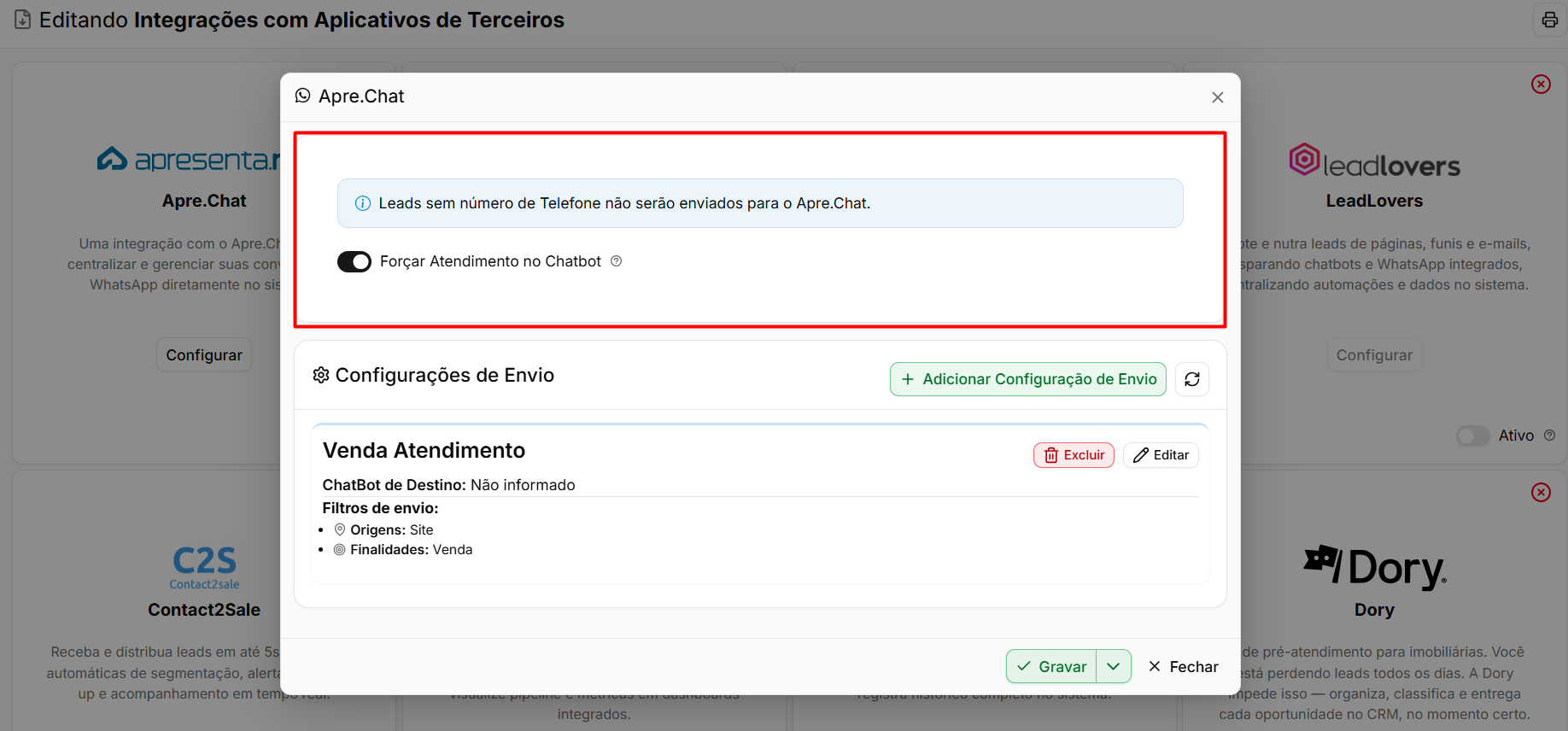The image size is (1568, 731).
Task: Save changes with Gravar button
Action: click(x=1051, y=666)
